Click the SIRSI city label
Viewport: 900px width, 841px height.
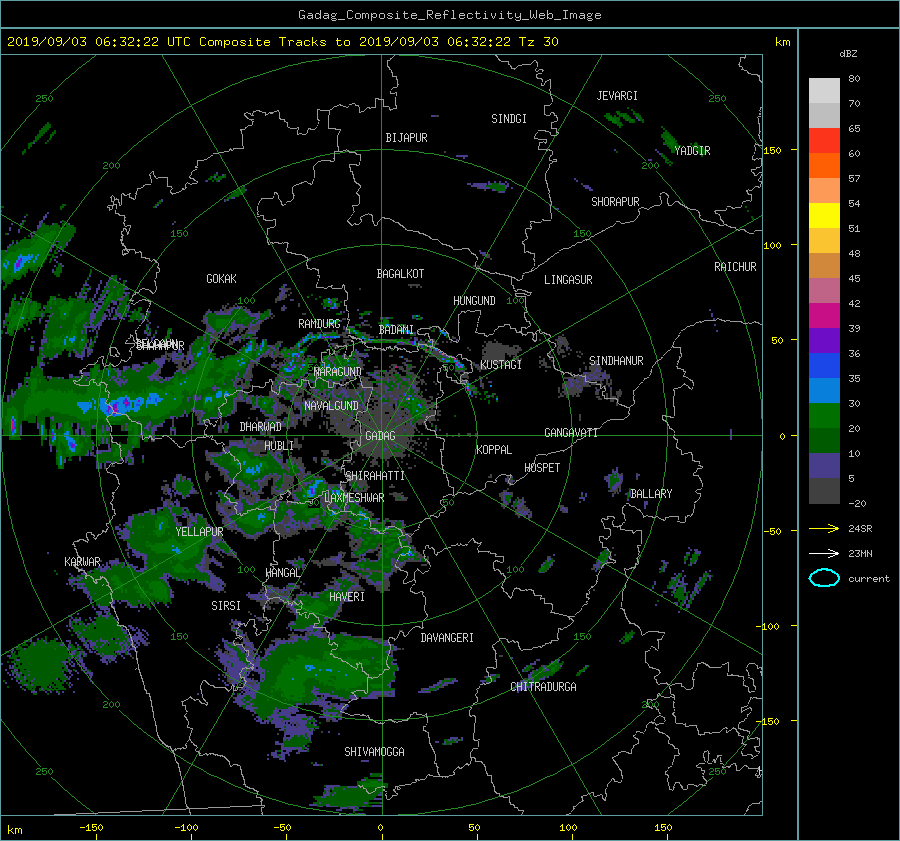point(226,606)
